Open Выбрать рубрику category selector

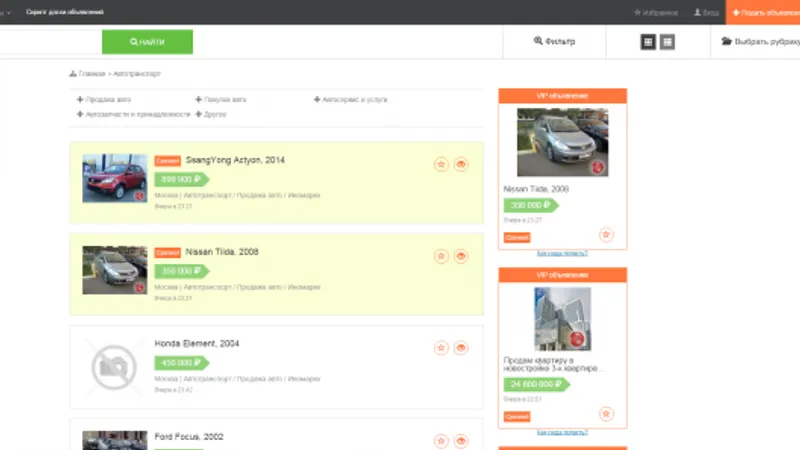coord(761,41)
